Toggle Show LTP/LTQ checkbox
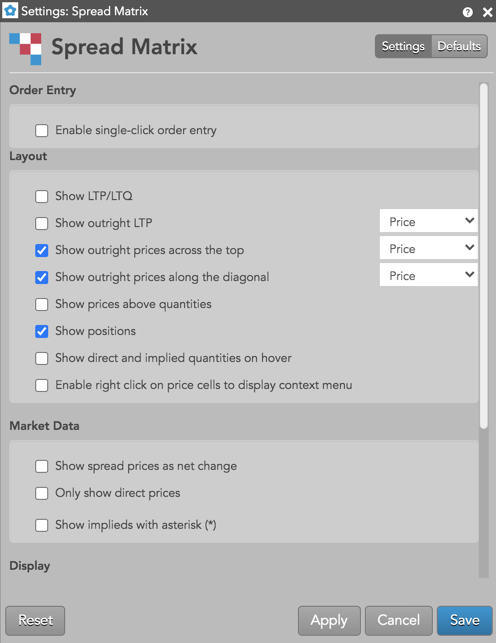This screenshot has width=496, height=643. tap(41, 196)
